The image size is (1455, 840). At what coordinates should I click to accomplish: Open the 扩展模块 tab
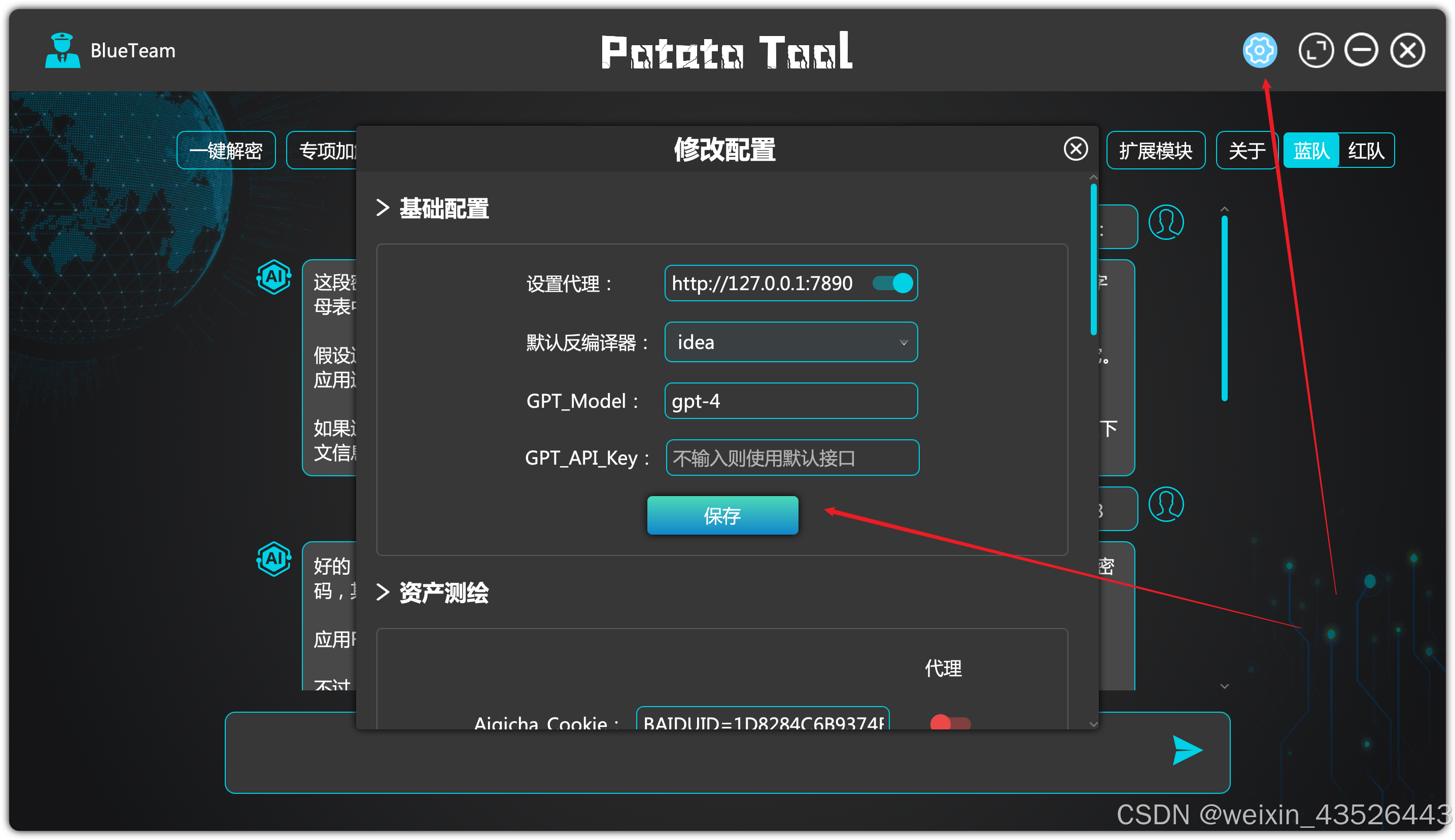[1155, 151]
